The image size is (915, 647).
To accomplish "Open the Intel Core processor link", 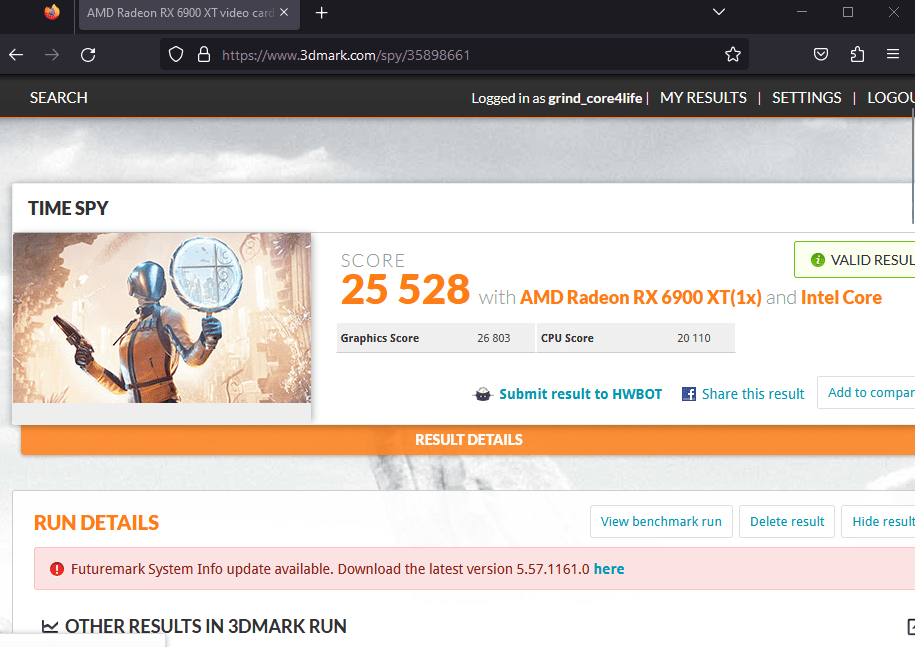I will [x=841, y=298].
